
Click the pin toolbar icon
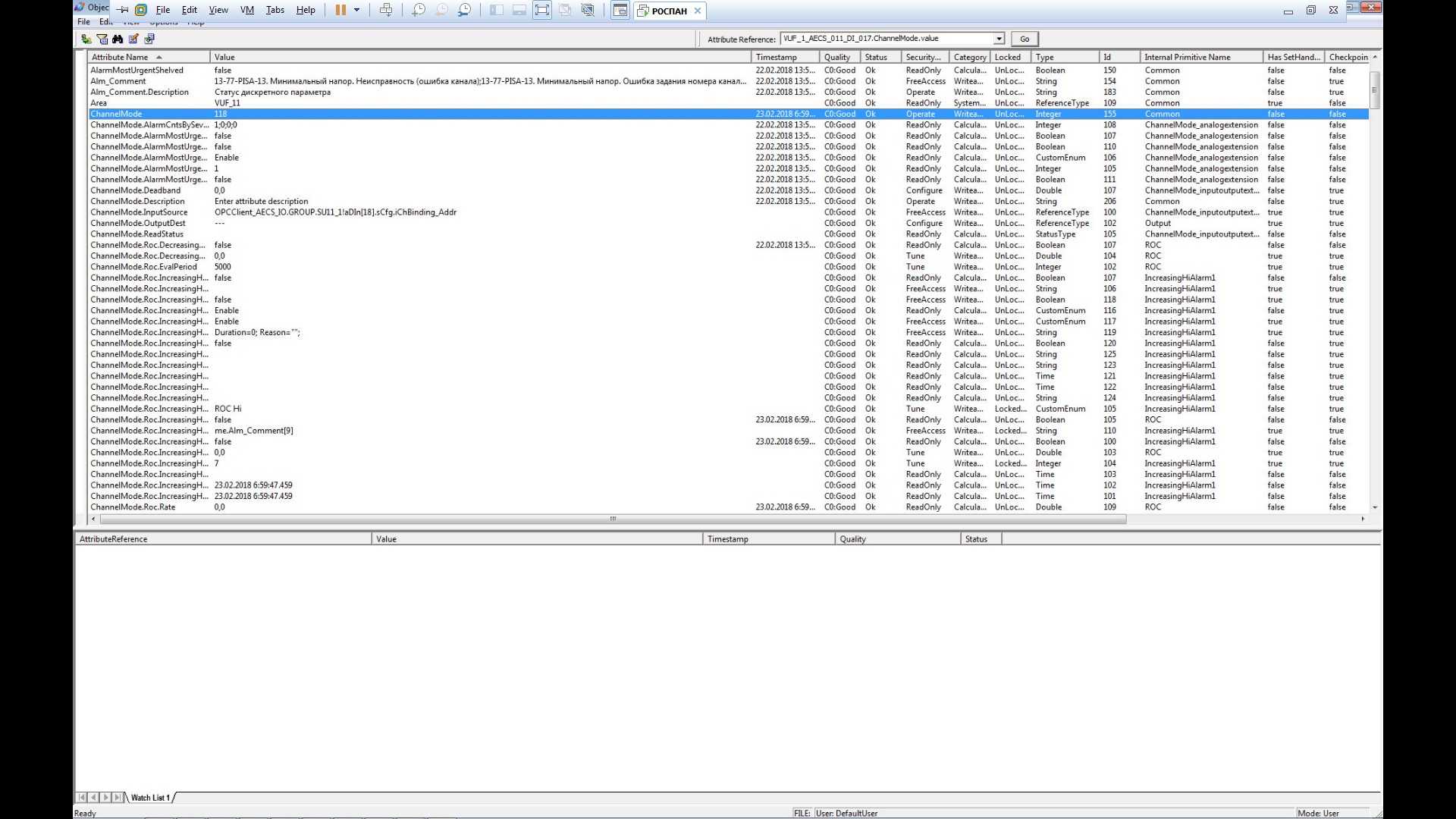pyautogui.click(x=123, y=10)
